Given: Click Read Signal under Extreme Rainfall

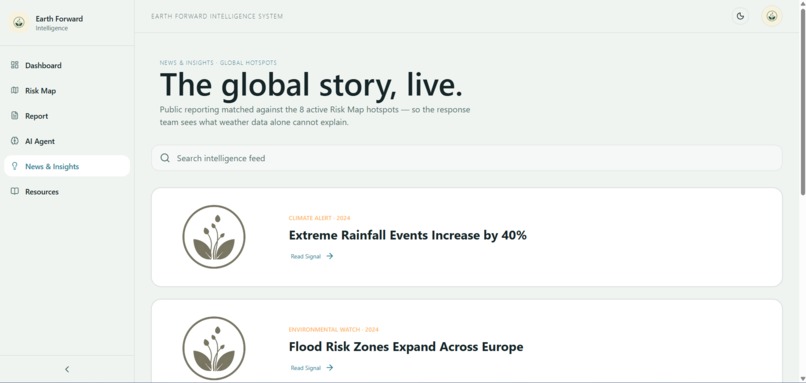Looking at the screenshot, I should point(306,256).
